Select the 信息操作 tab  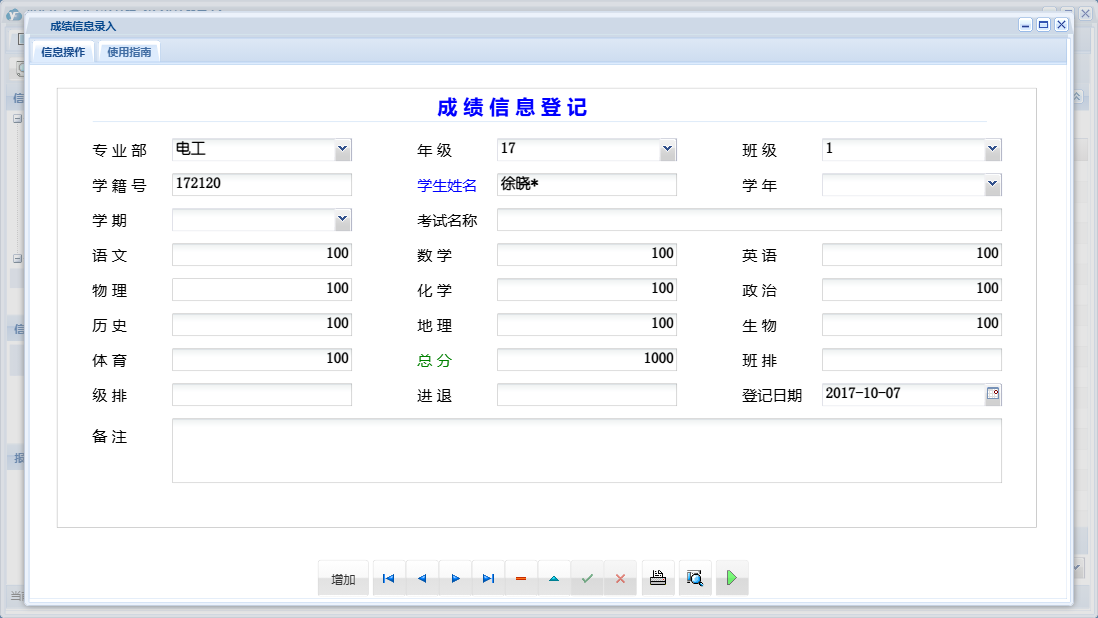click(x=60, y=51)
